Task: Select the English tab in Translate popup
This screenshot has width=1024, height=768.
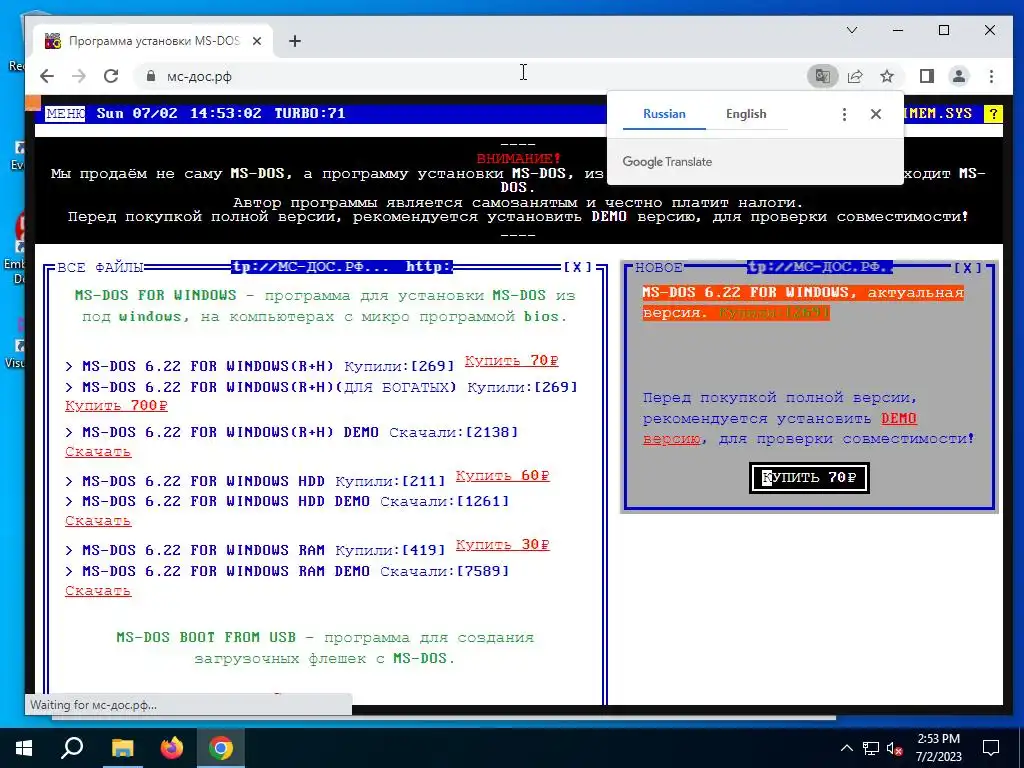Action: click(x=746, y=114)
